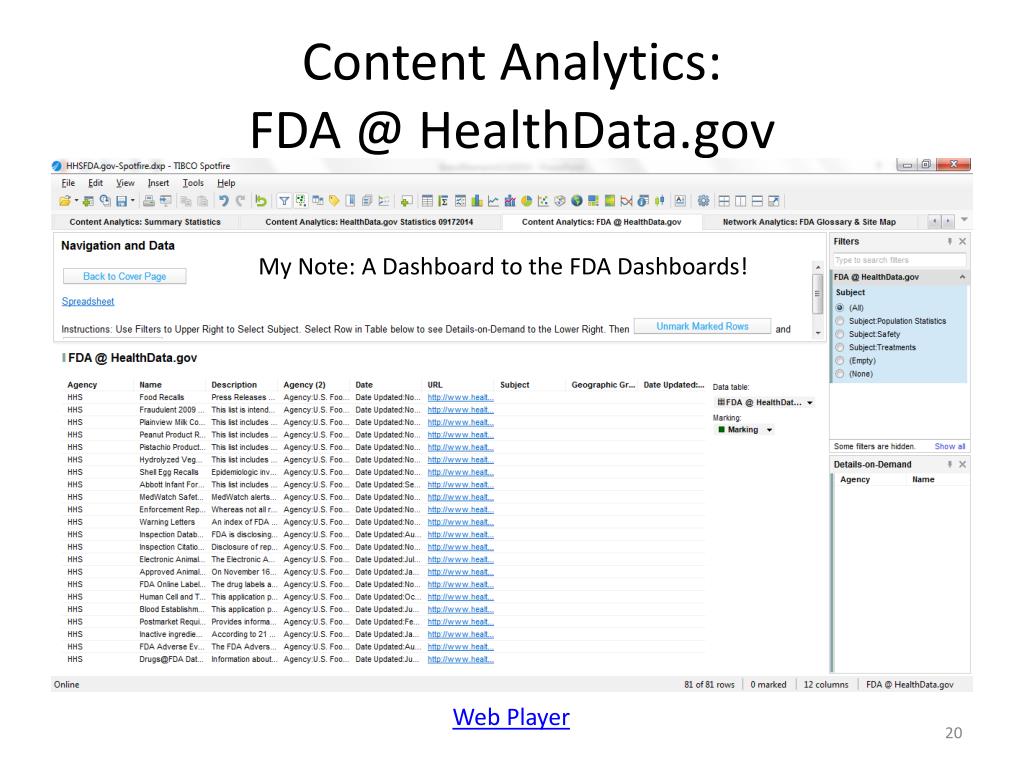Click the Type to search filters field
This screenshot has height=768, width=1024.
coord(899,260)
